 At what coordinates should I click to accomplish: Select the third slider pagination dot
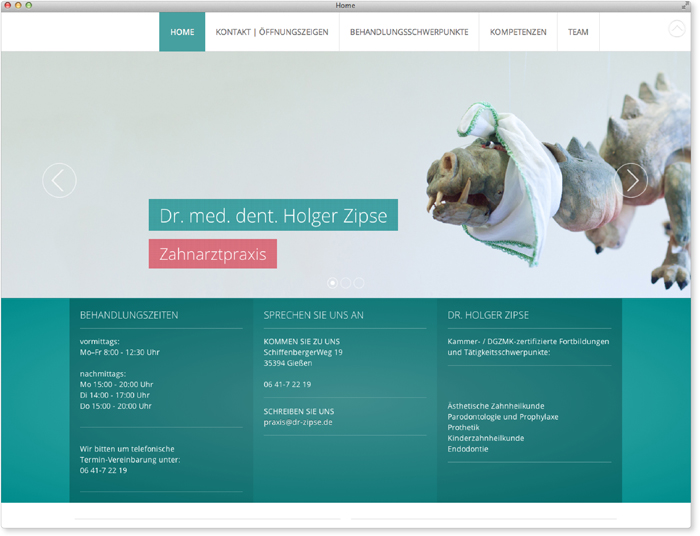[x=359, y=283]
